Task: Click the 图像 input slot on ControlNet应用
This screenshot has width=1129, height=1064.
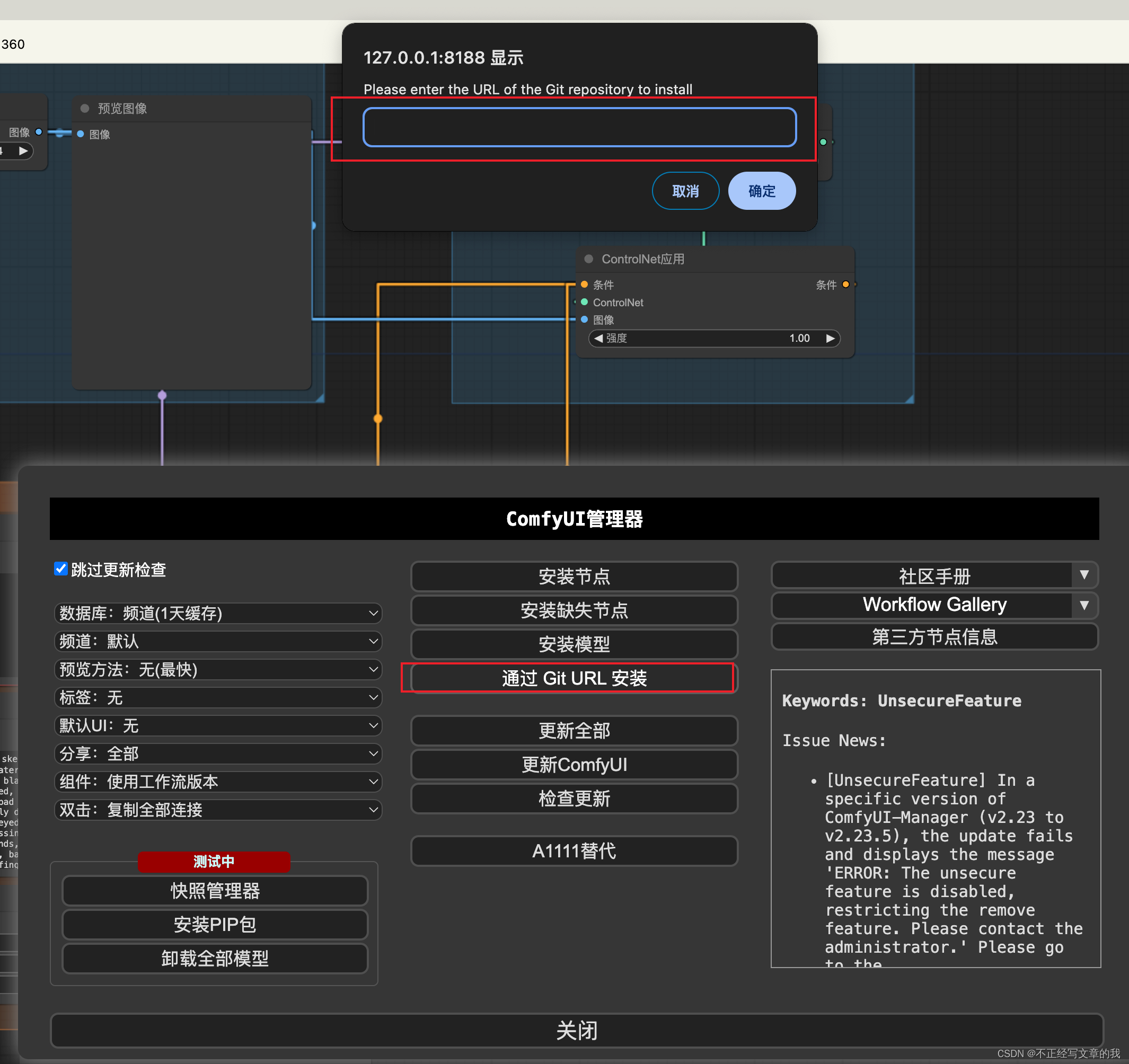Action: pyautogui.click(x=584, y=320)
